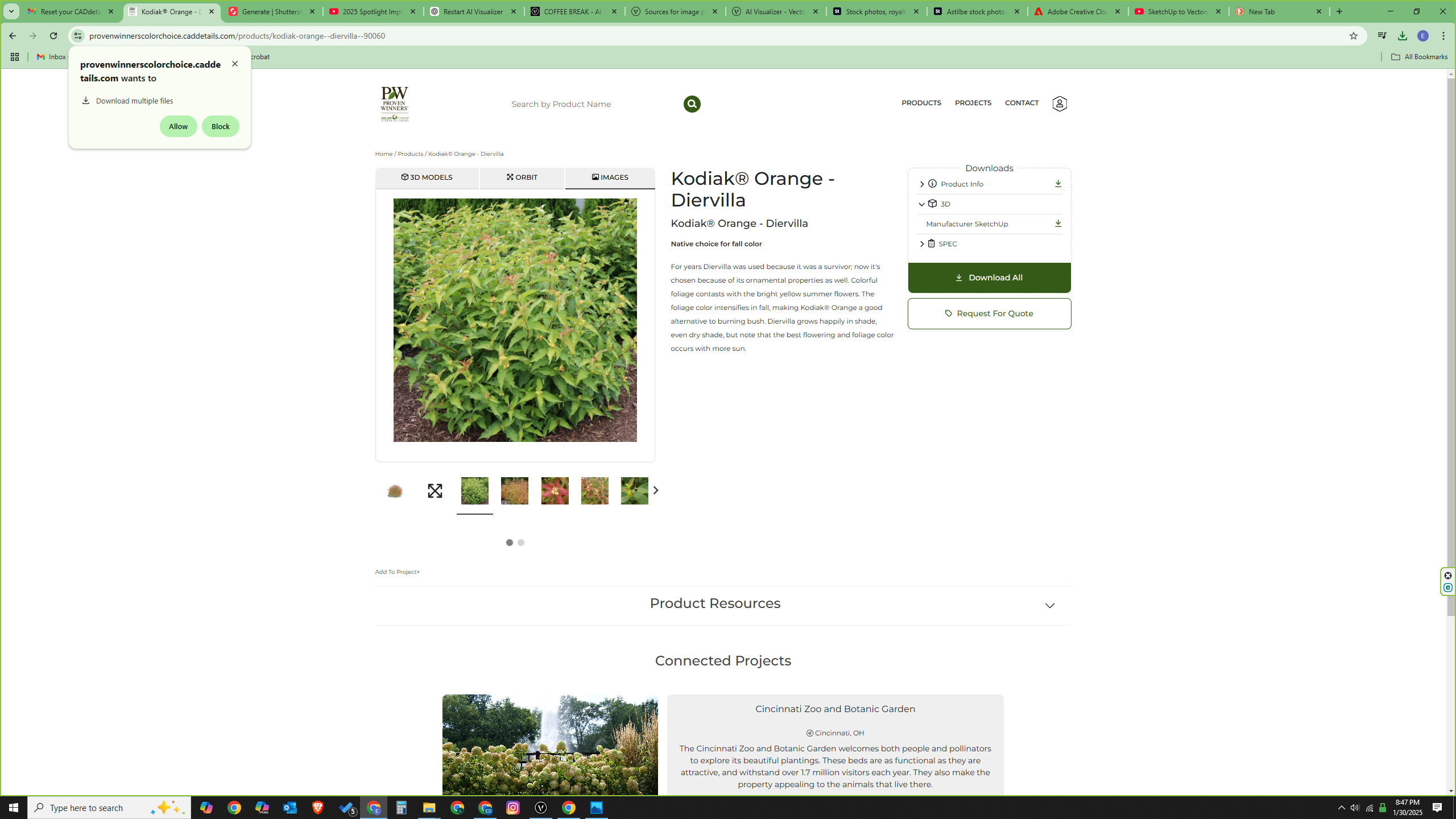Click the green search magnifier icon
1456x819 pixels.
(692, 104)
